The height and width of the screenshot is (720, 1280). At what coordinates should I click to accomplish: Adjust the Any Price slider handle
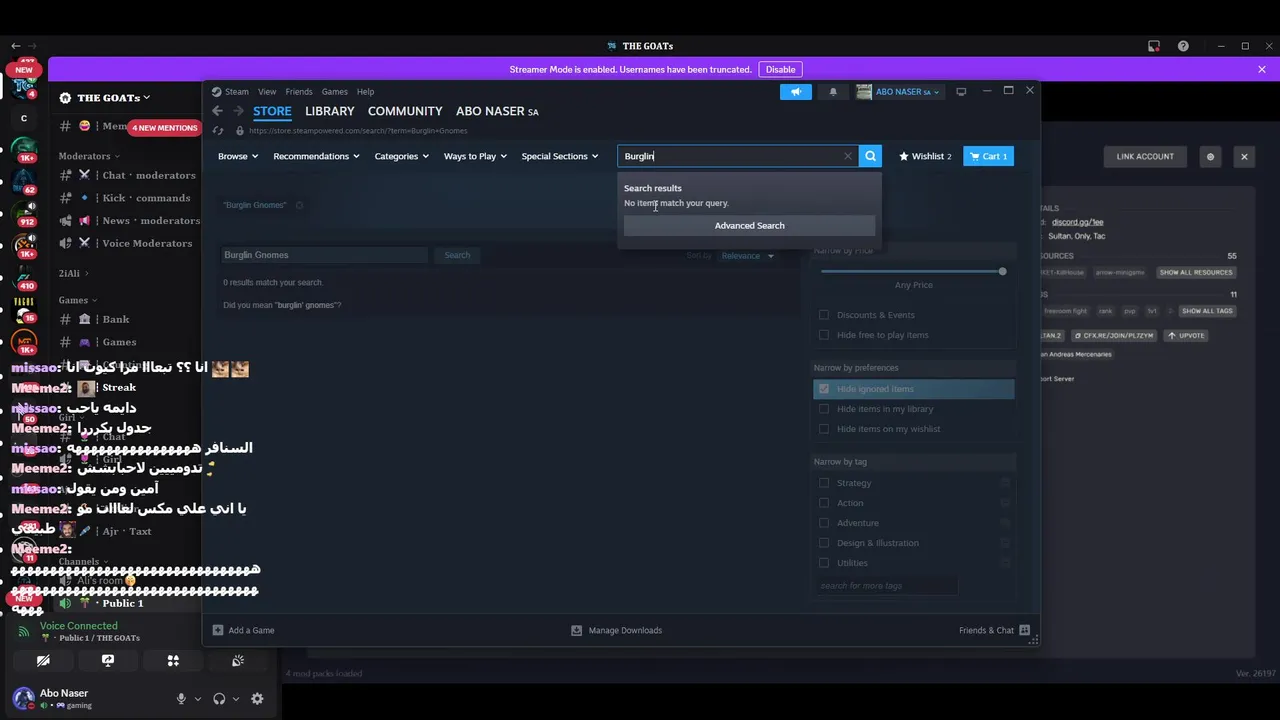tap(1002, 271)
